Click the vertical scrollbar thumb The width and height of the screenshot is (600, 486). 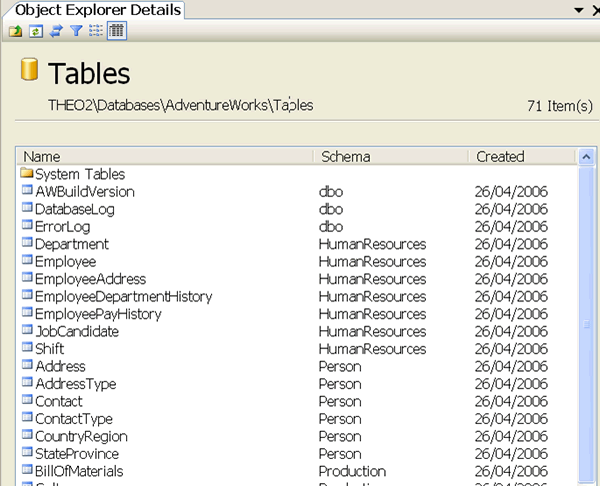[x=586, y=325]
